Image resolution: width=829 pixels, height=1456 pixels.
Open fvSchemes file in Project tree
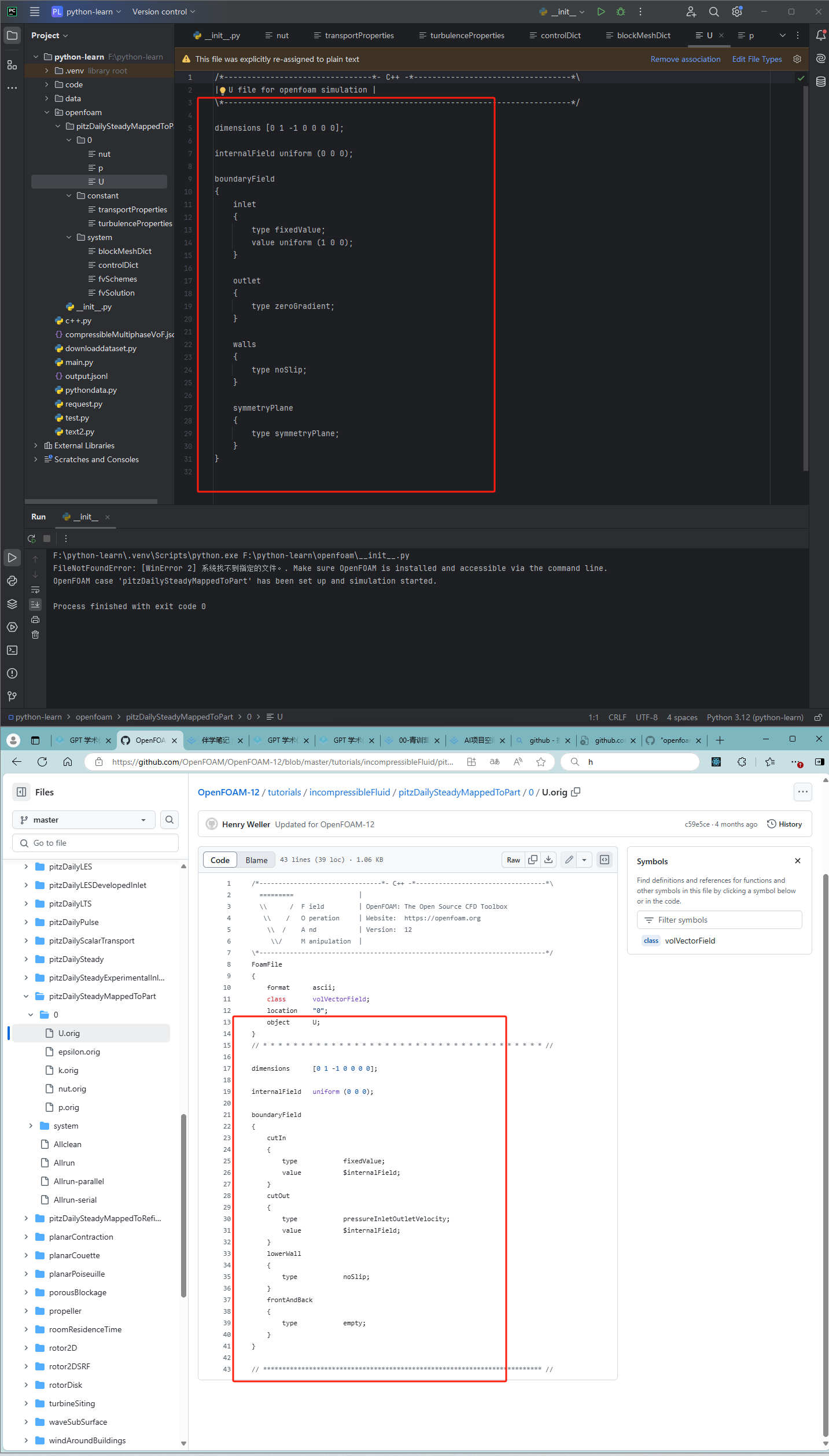point(117,279)
